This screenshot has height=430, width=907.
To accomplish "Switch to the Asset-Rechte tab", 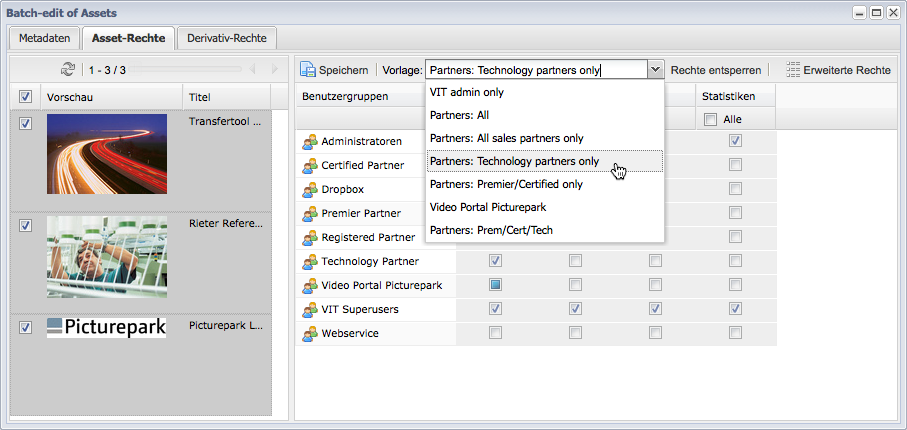I will click(x=128, y=38).
